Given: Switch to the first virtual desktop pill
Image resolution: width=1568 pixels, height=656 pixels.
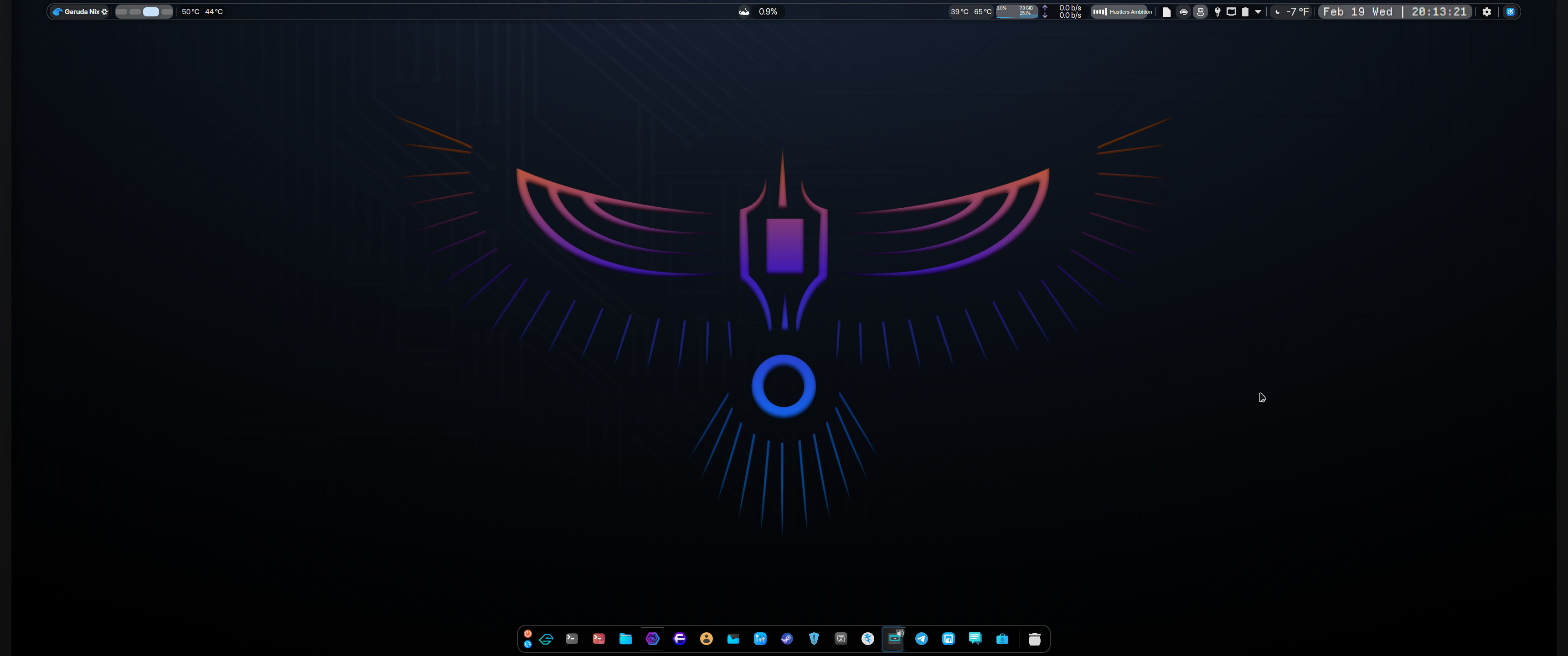Looking at the screenshot, I should 122,11.
